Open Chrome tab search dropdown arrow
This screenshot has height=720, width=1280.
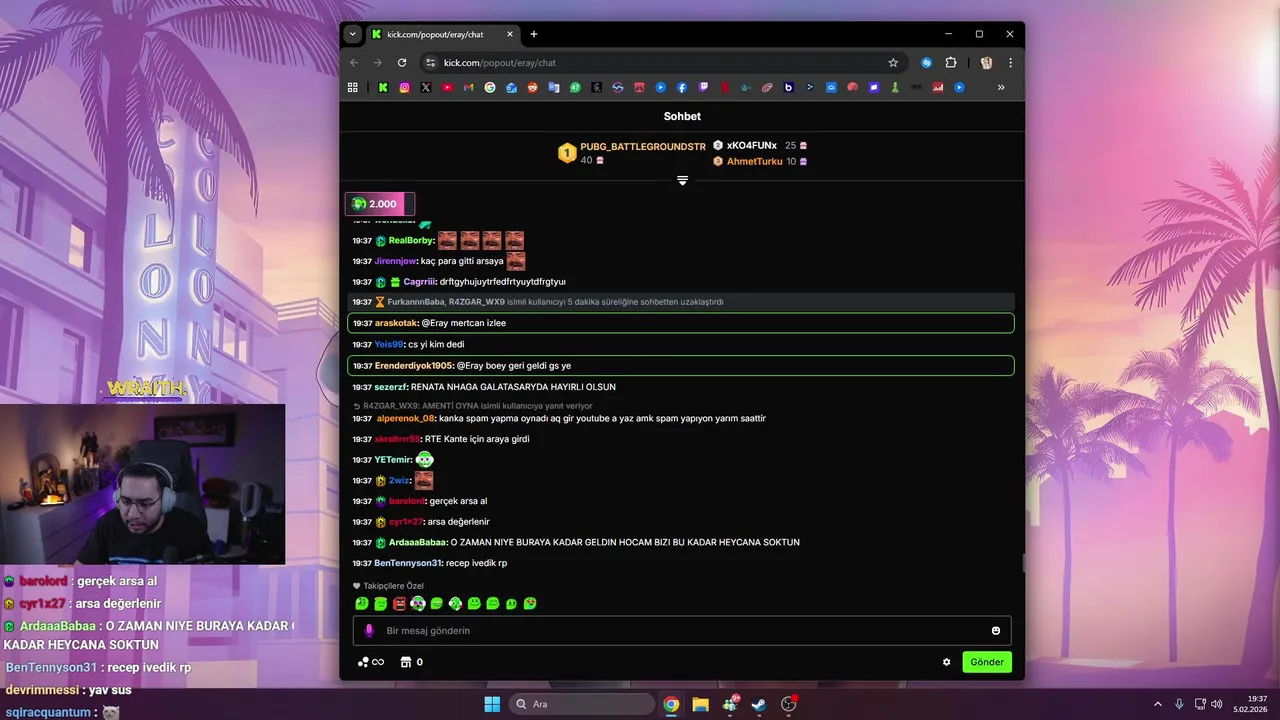click(x=353, y=34)
